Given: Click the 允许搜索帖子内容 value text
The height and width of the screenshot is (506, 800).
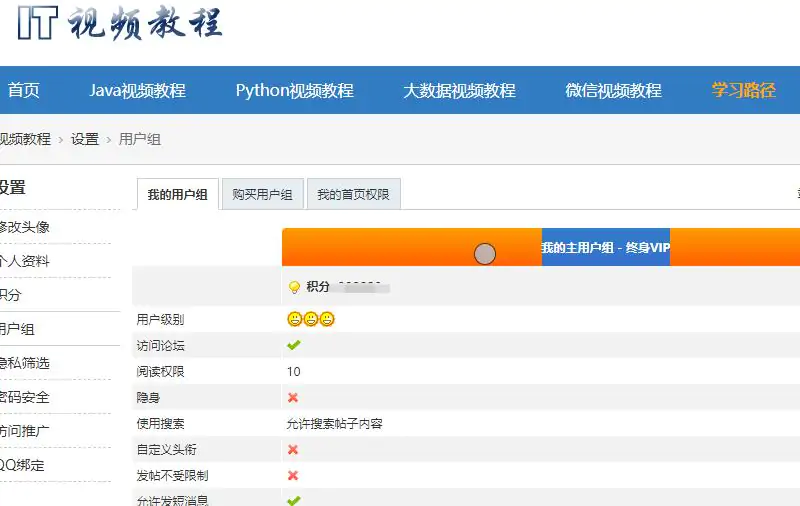Looking at the screenshot, I should (x=335, y=423).
